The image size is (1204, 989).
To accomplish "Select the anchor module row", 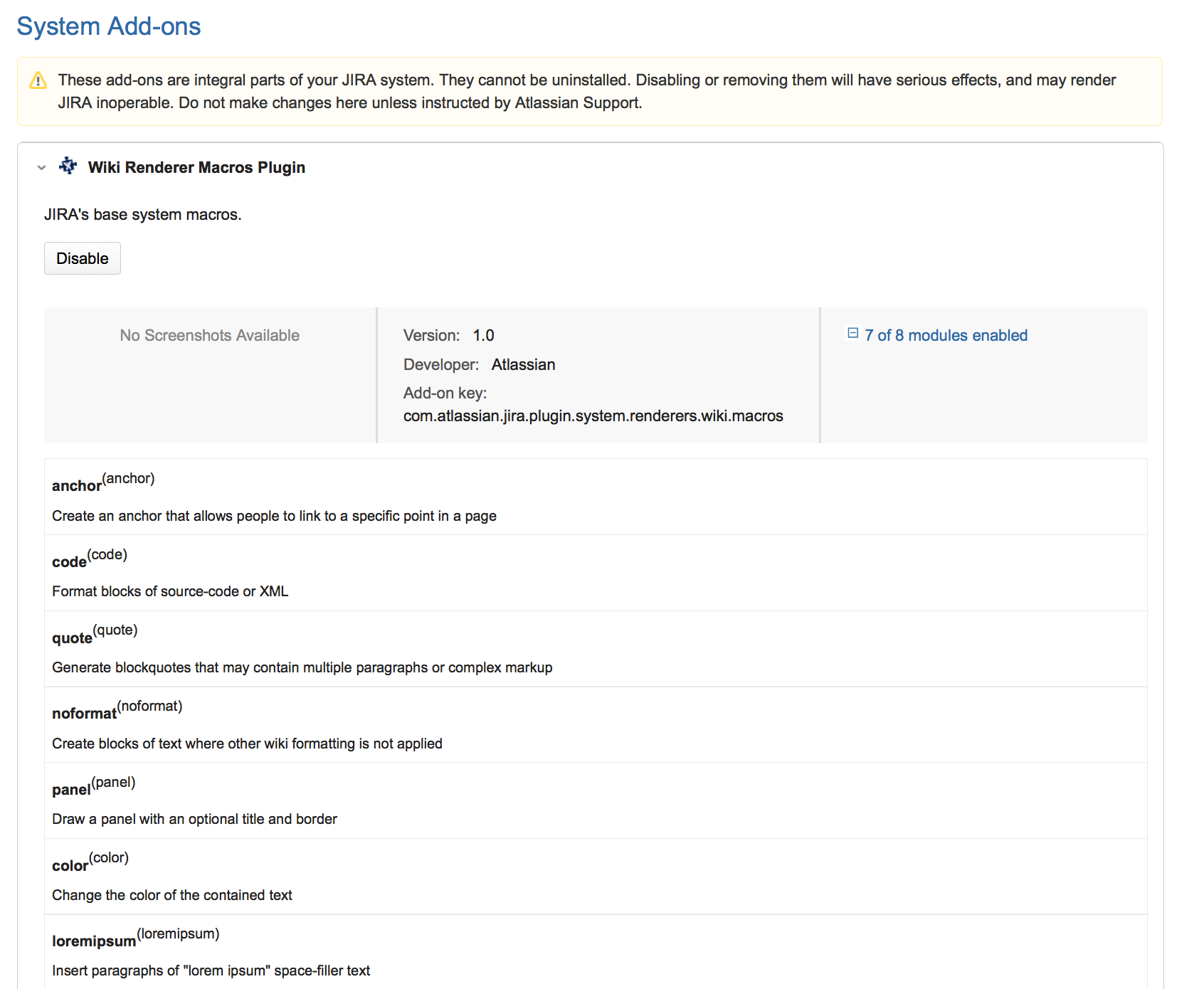I will pos(595,497).
